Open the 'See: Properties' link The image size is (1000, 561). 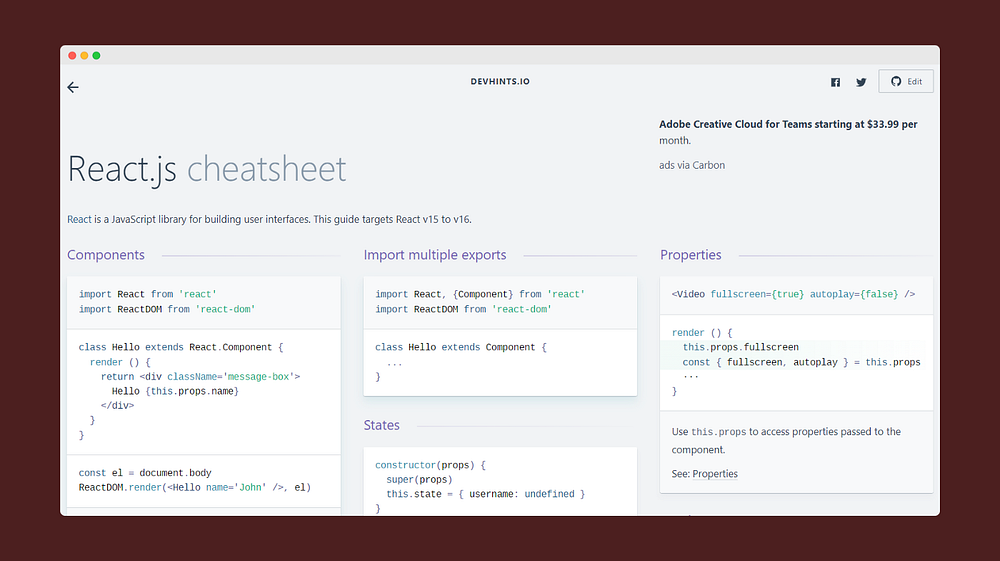(714, 474)
